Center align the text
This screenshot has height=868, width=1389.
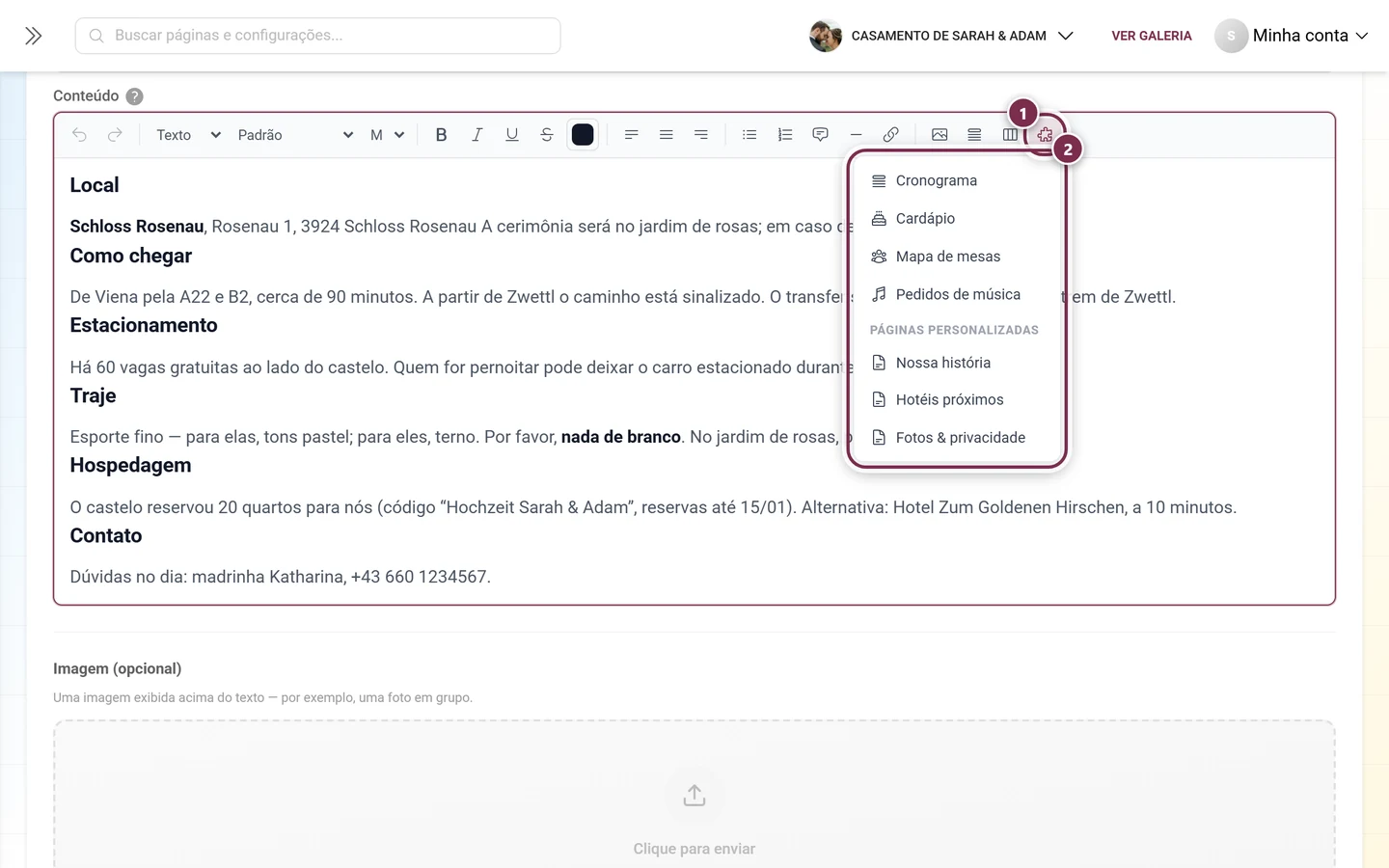(x=666, y=135)
